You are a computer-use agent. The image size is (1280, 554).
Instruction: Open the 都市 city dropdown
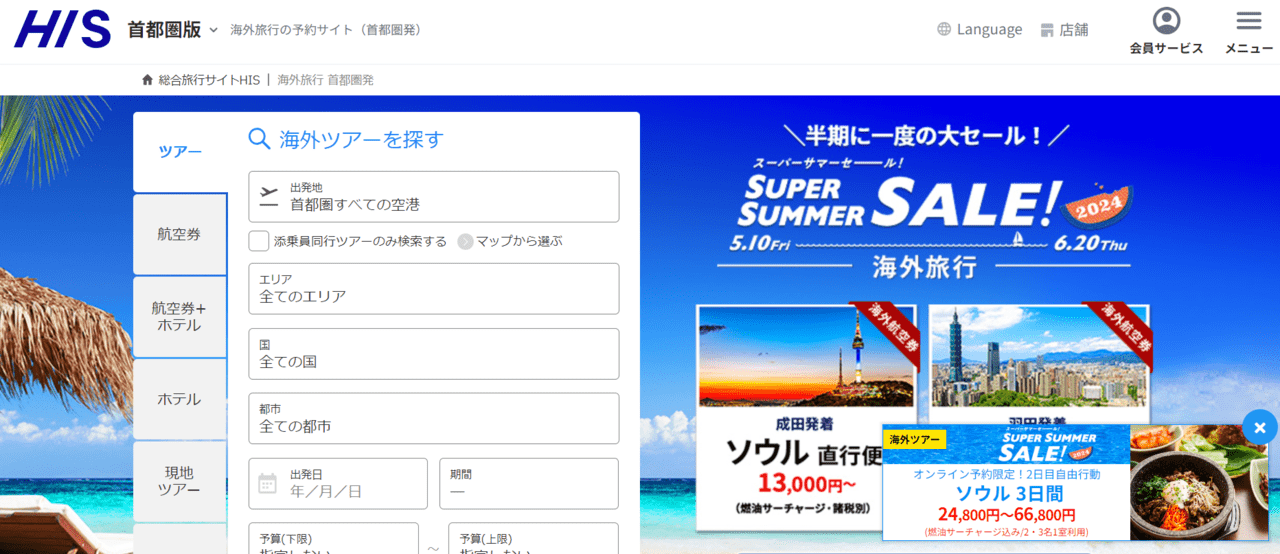[x=434, y=419]
